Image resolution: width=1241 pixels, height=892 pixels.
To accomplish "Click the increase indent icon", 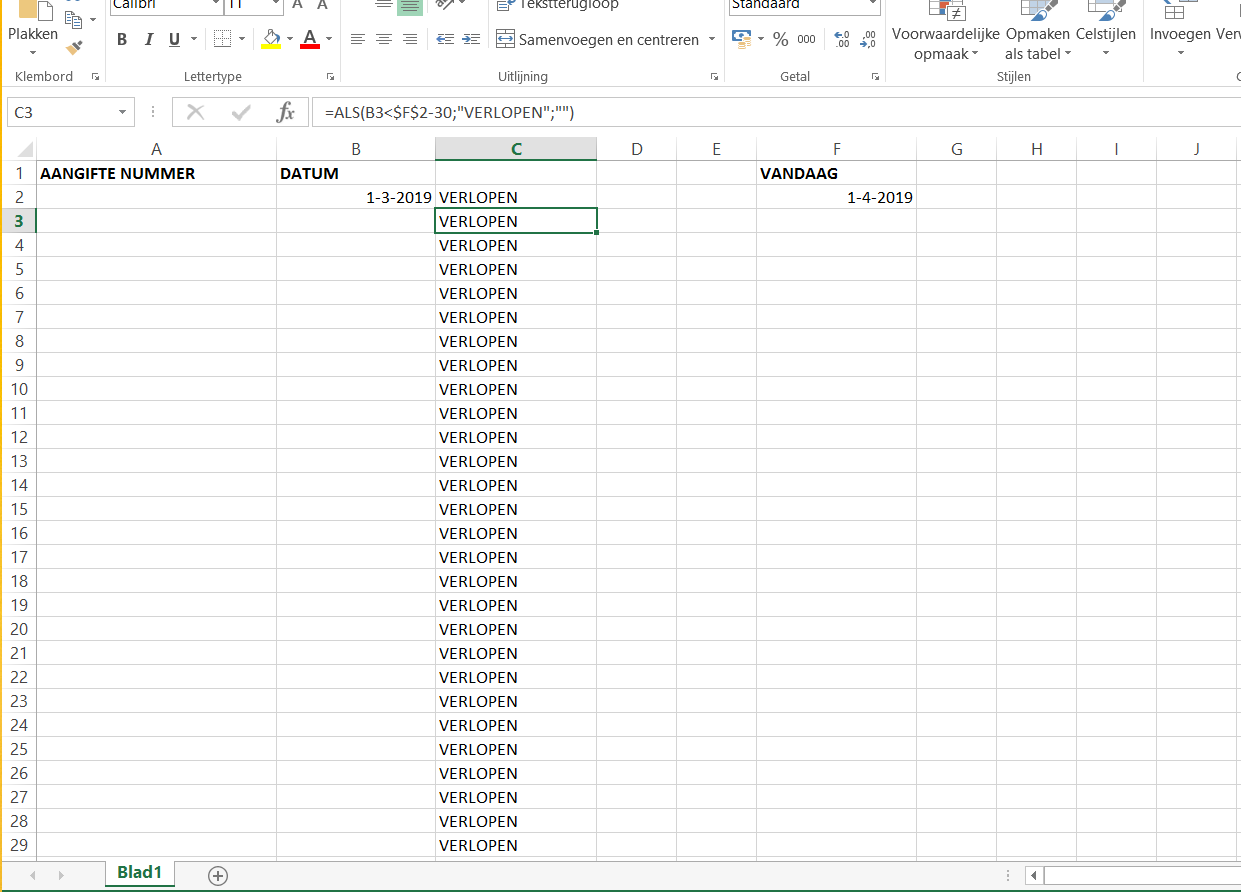I will (470, 40).
